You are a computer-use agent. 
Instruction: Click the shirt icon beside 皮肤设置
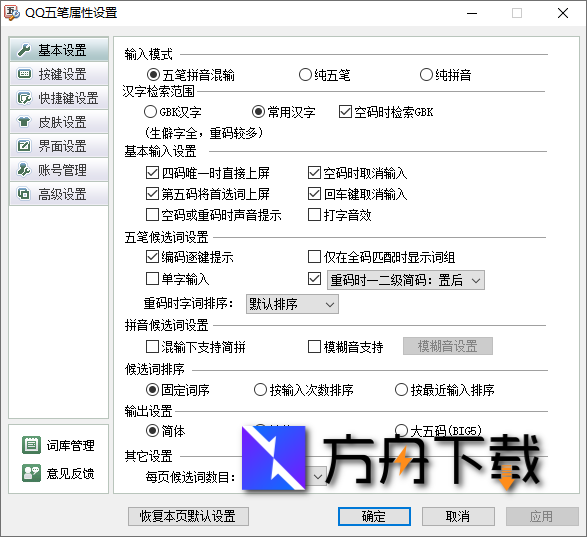(25, 122)
